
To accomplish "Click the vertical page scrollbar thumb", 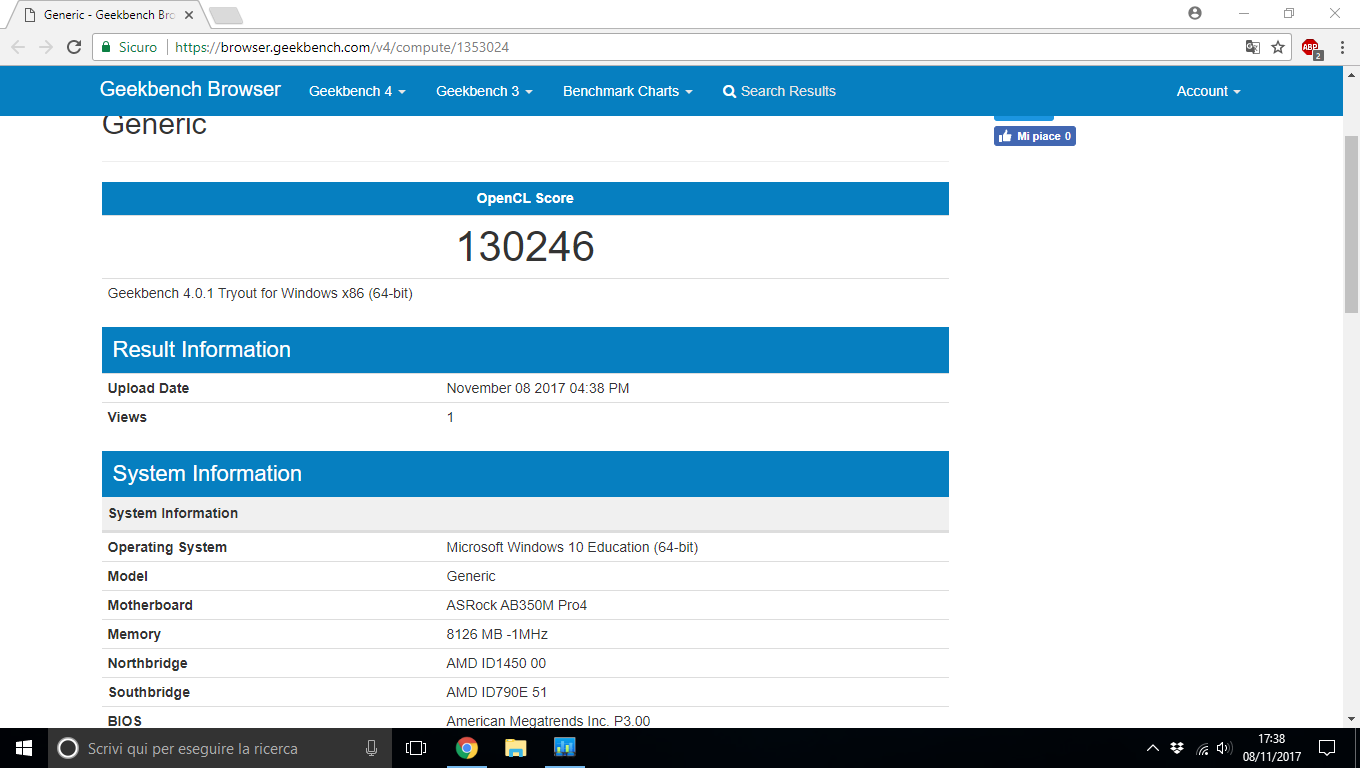I will (1351, 224).
